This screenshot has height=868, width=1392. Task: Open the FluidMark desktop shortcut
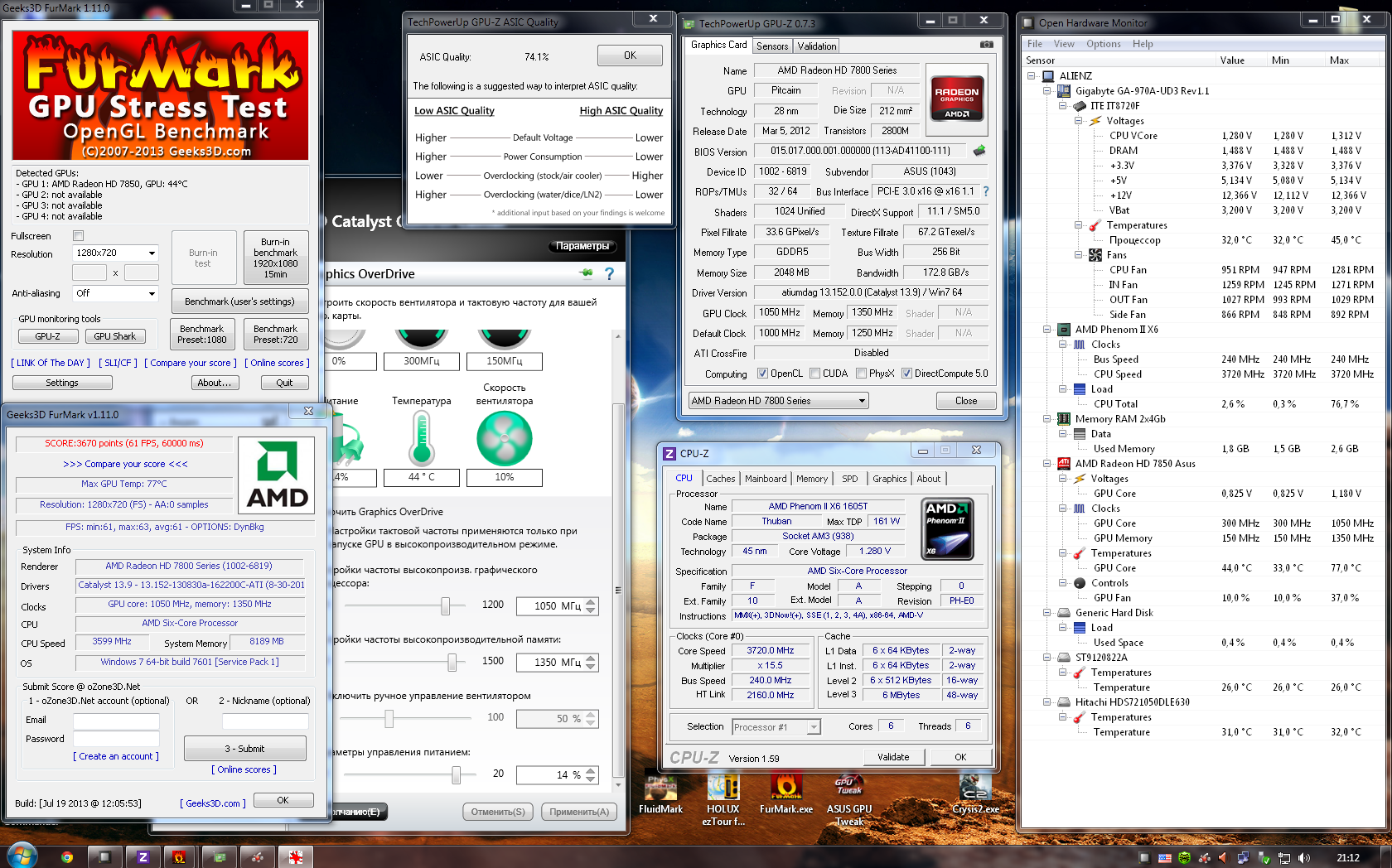point(660,793)
